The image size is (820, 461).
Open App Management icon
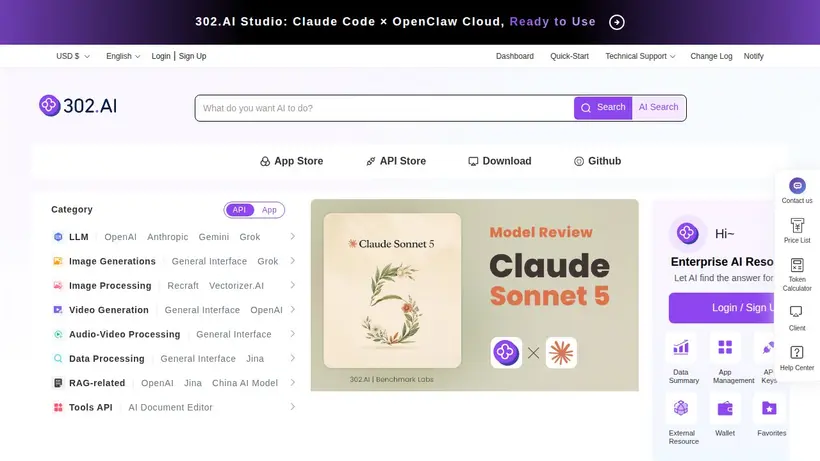click(x=725, y=348)
